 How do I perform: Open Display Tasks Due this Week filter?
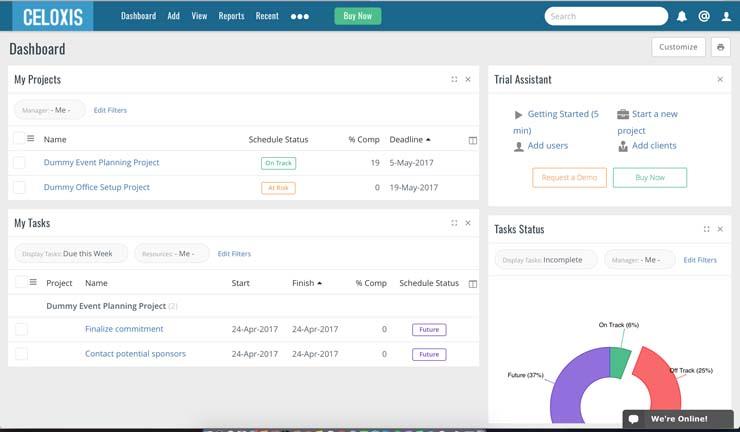pos(71,254)
